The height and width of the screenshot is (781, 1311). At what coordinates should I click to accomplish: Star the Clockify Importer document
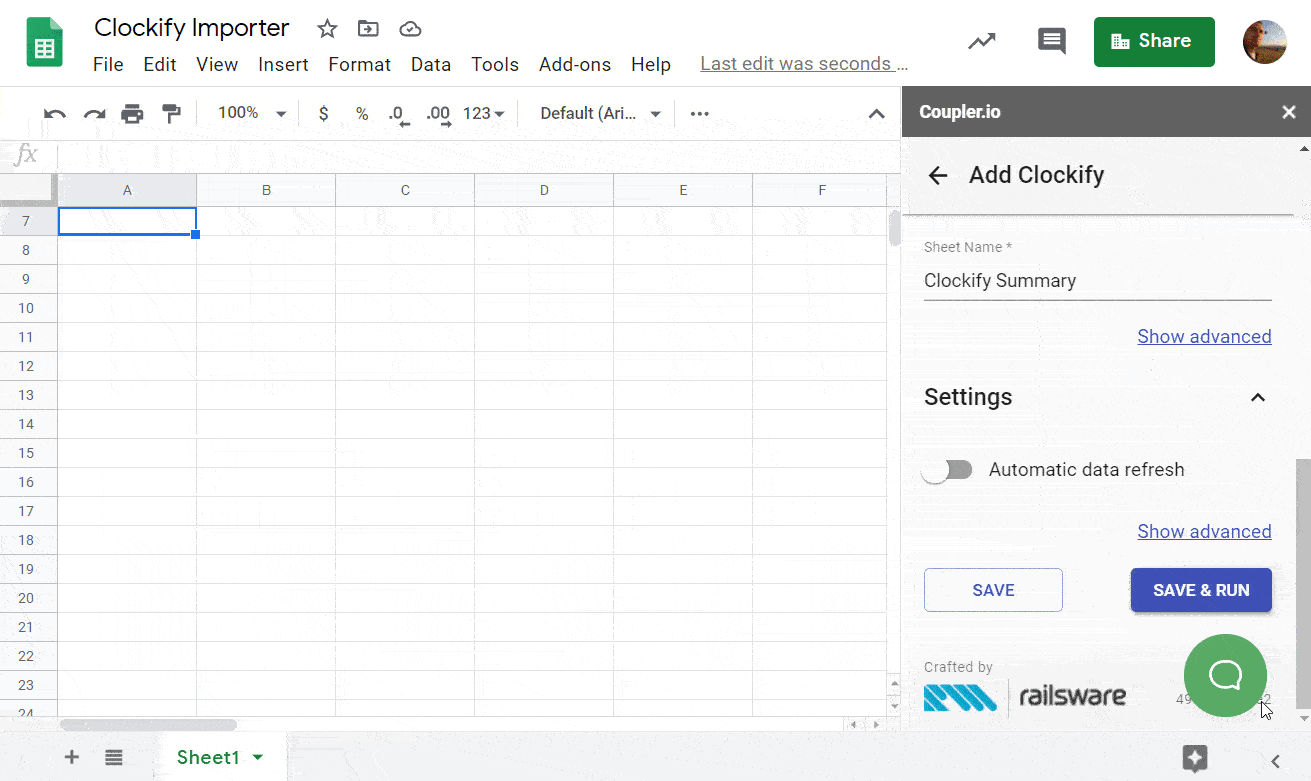coord(327,29)
